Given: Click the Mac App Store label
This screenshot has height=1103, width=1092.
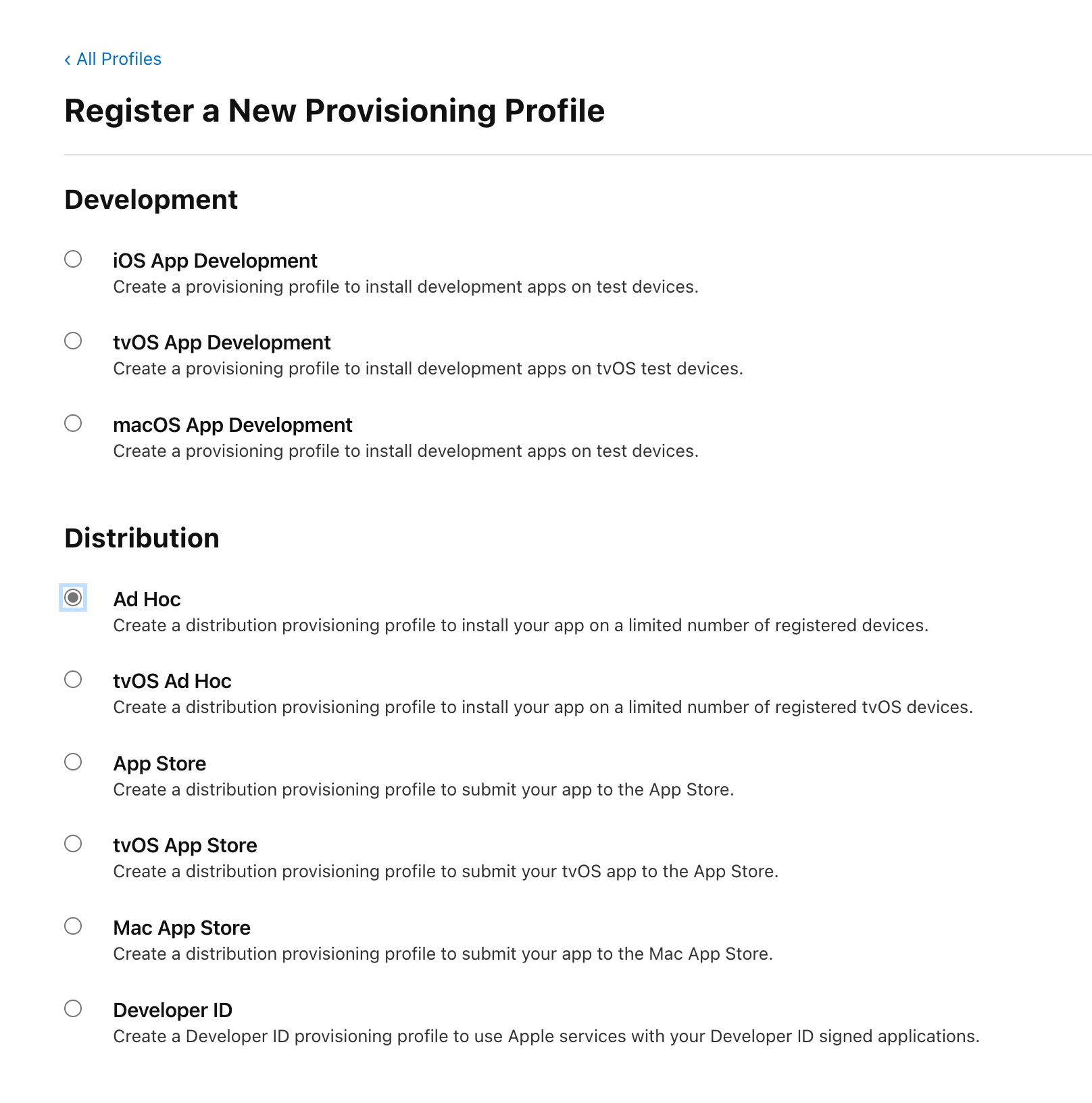Looking at the screenshot, I should coord(182,928).
